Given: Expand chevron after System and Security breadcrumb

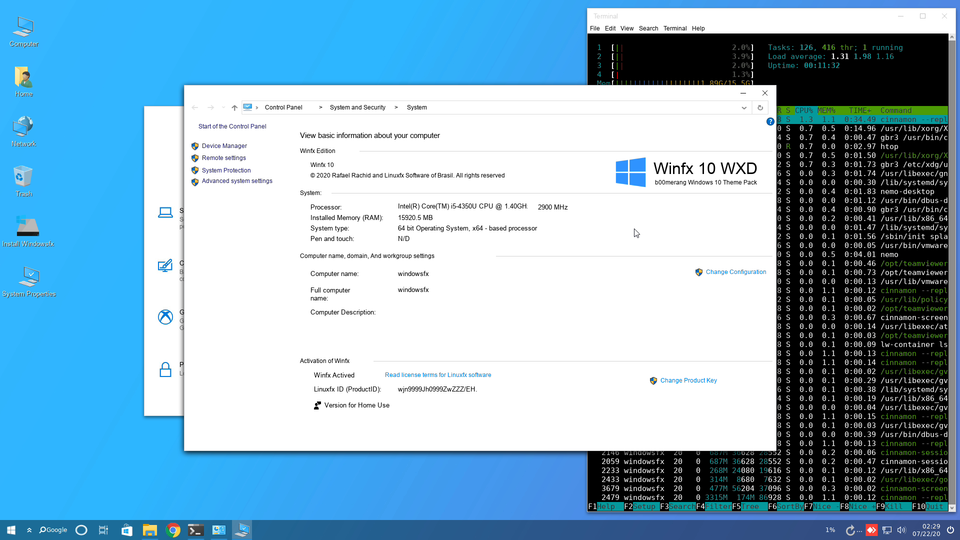Looking at the screenshot, I should [396, 108].
